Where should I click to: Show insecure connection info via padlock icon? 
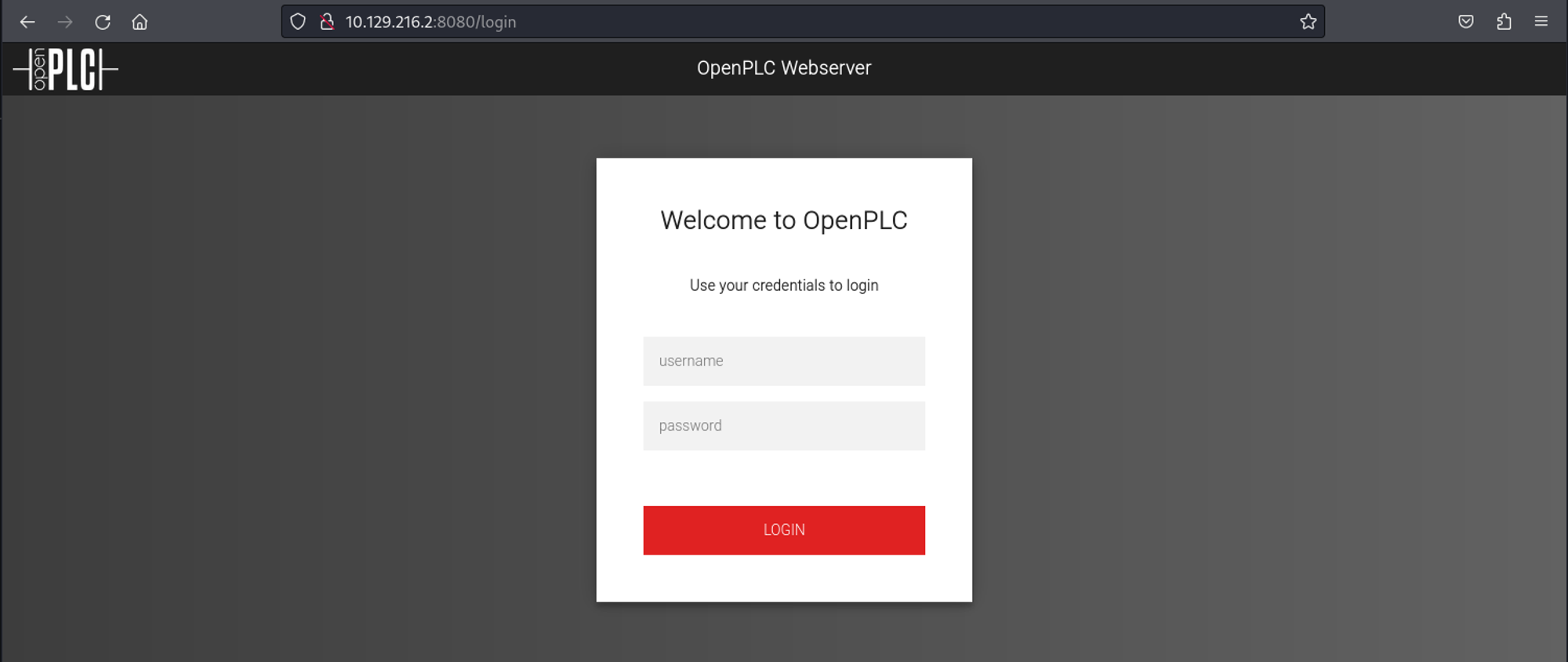327,22
